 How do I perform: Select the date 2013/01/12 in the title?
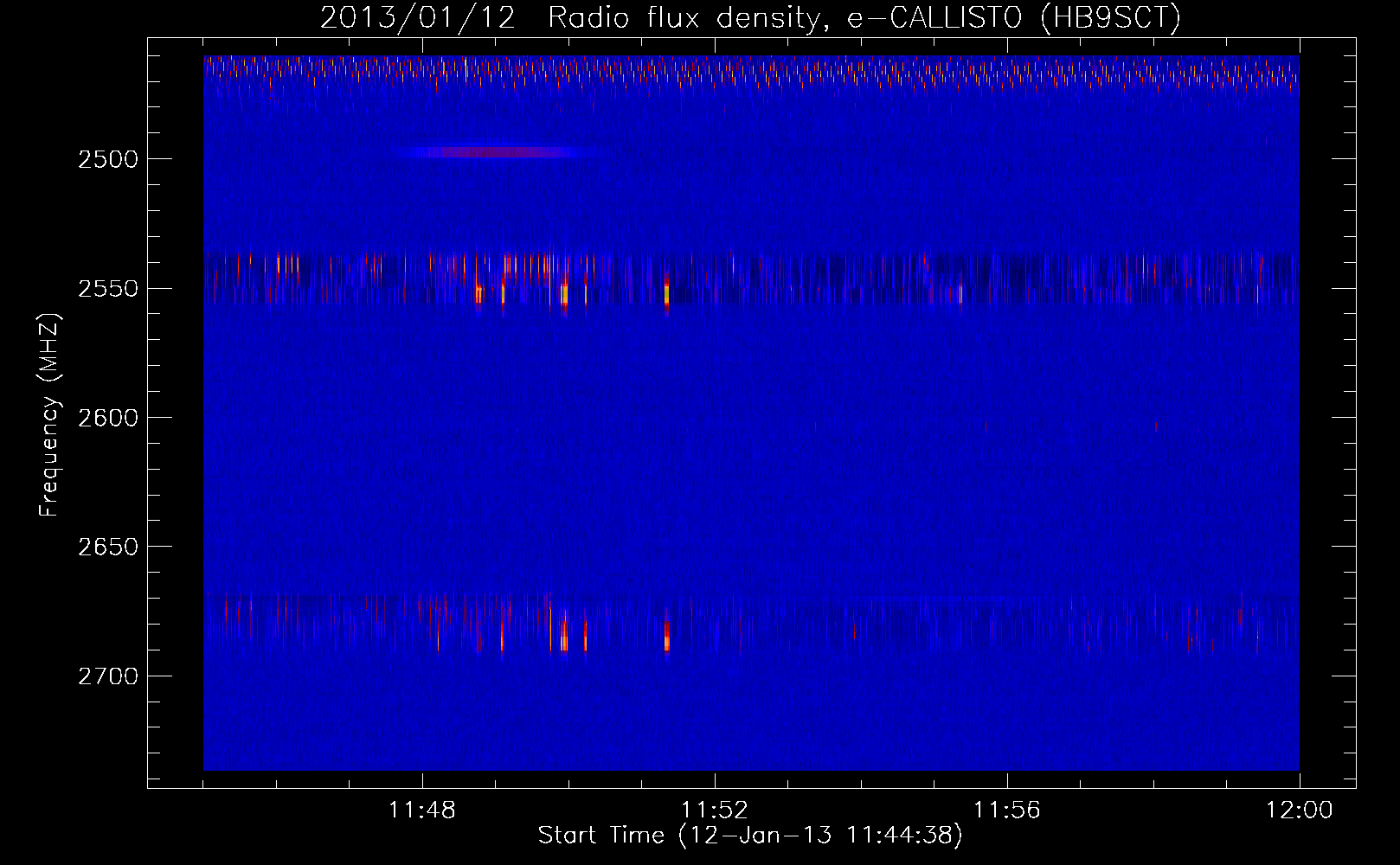pos(418,18)
